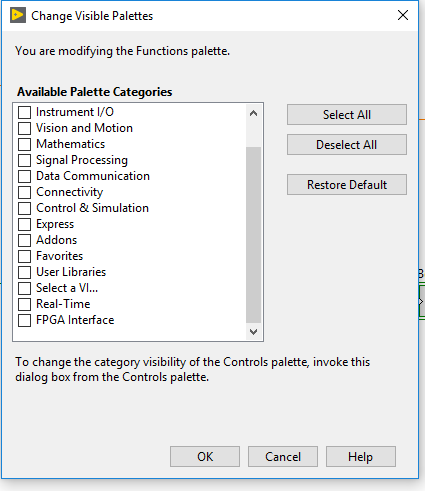This screenshot has width=425, height=491.
Task: Enable the Signal Processing palette category
Action: tap(24, 160)
